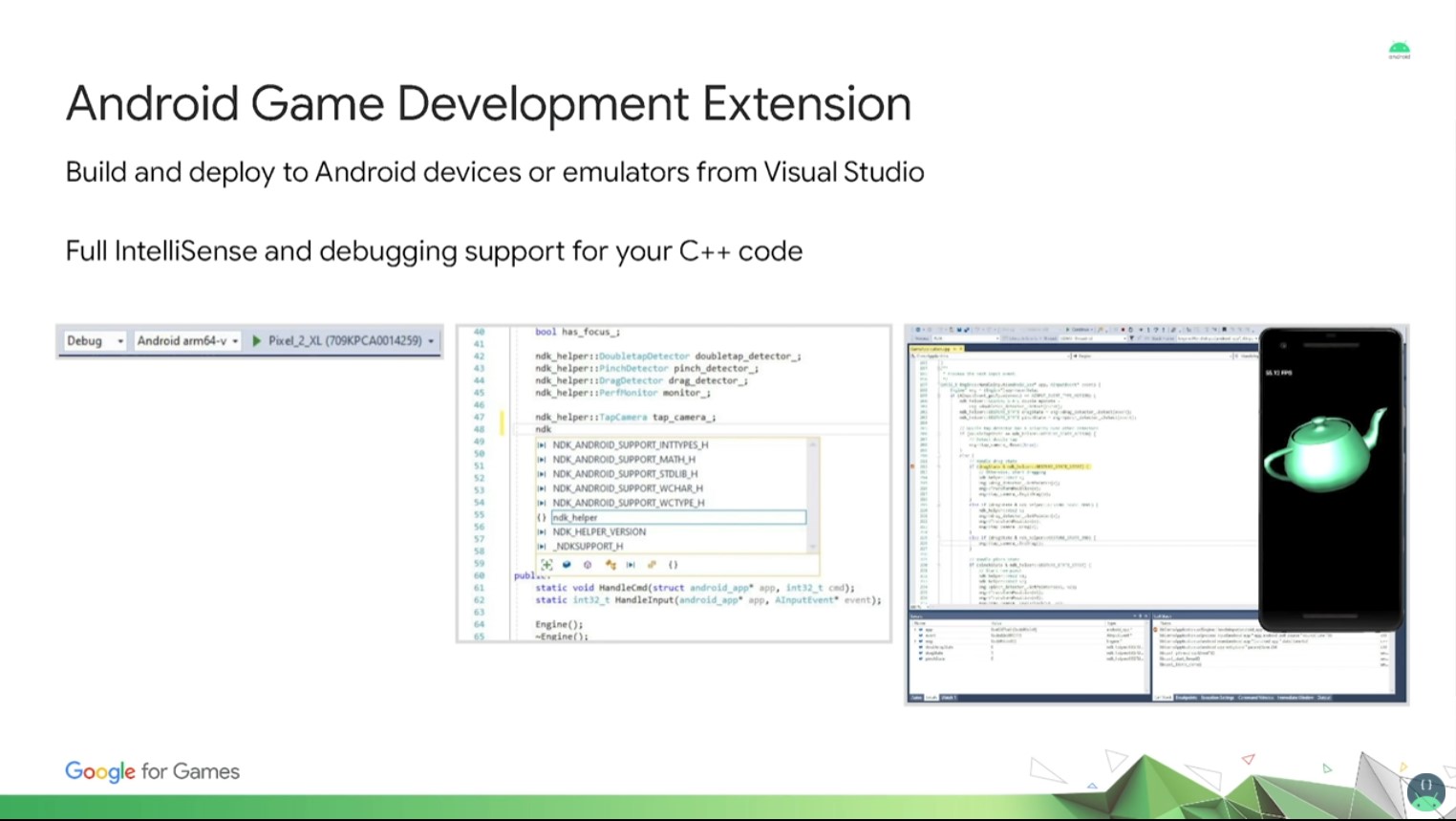Click the expand-results icon in the IntelliSense filter bar
Screen dimensions: 1456x821
pyautogui.click(x=546, y=564)
